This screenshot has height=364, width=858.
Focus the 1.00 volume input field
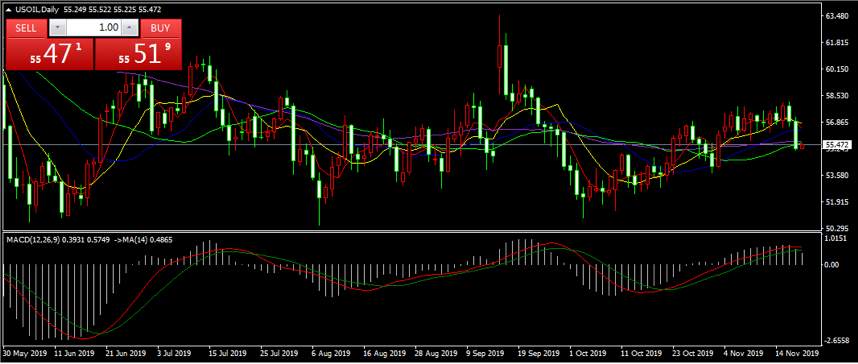(94, 28)
